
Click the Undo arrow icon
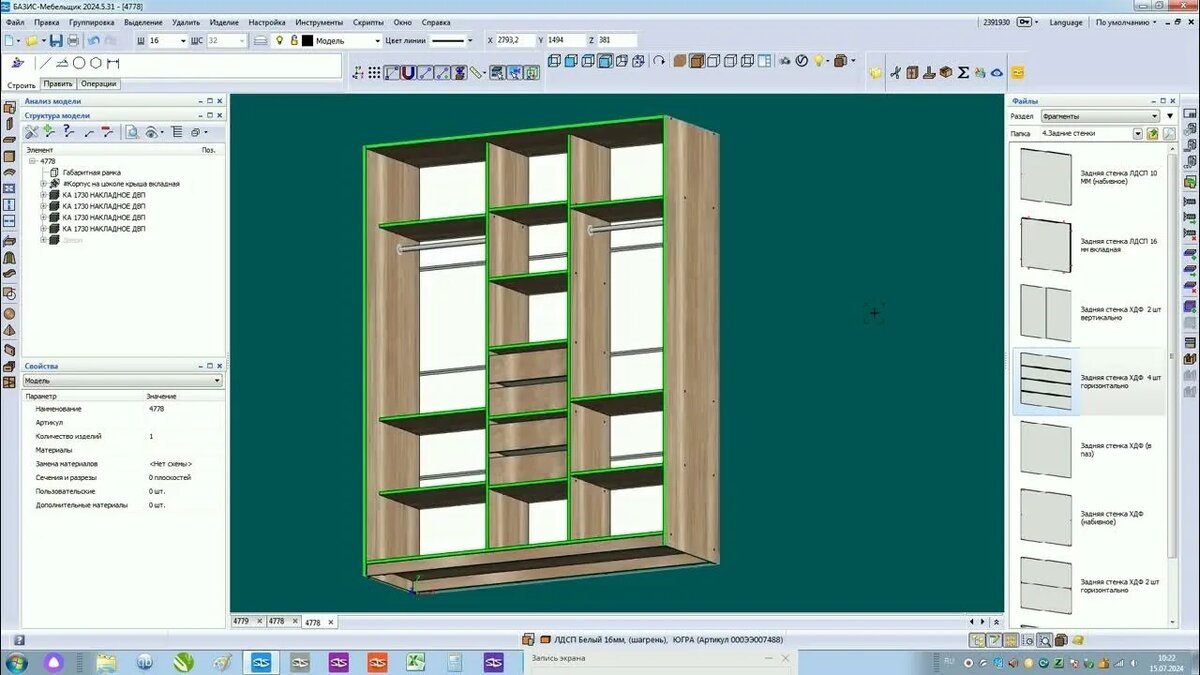pos(93,40)
